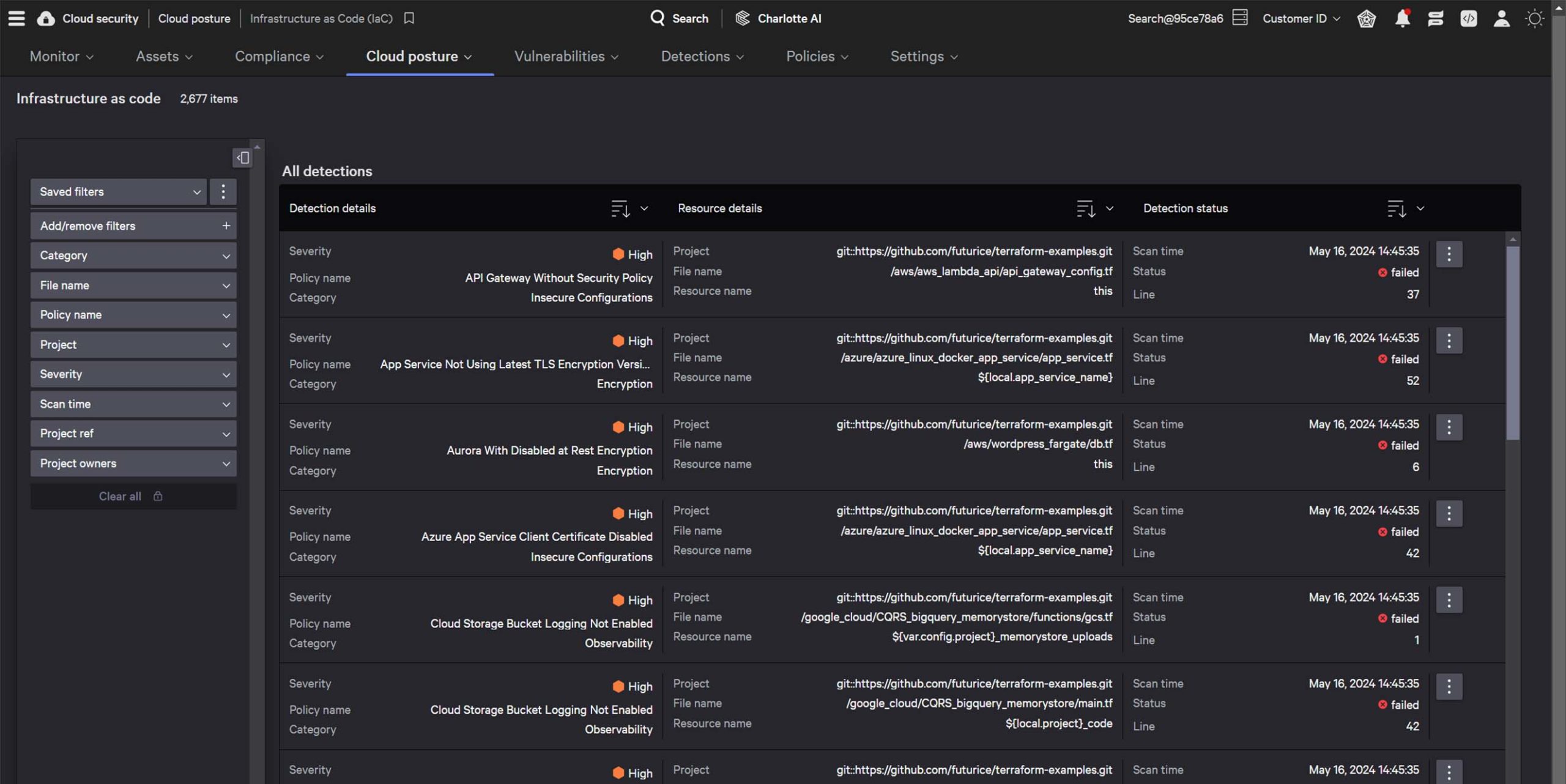Open saved filters more options menu
This screenshot has height=784, width=1566.
(x=223, y=191)
